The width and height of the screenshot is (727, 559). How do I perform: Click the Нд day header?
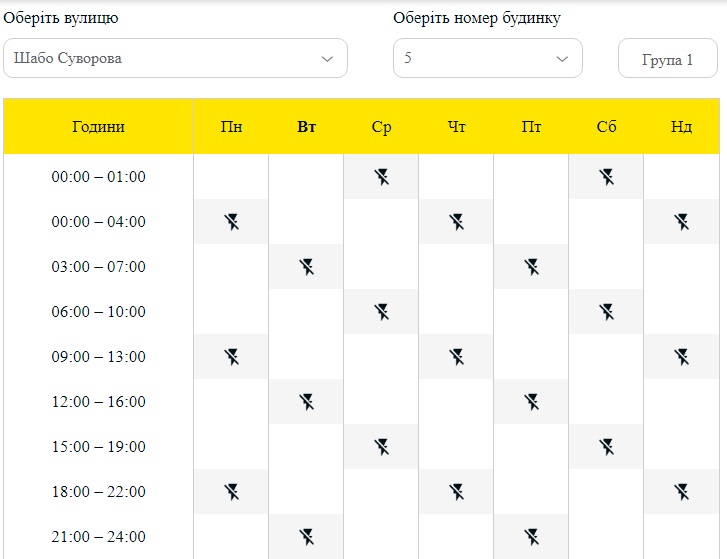click(682, 127)
